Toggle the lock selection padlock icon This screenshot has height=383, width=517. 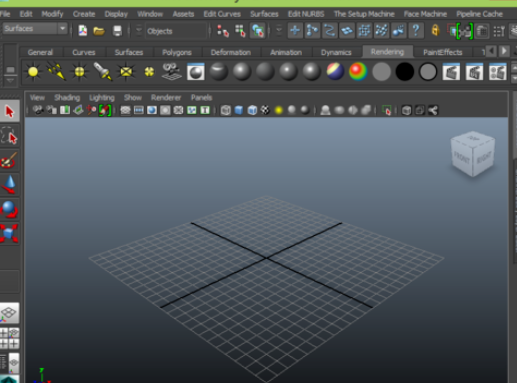(x=435, y=31)
